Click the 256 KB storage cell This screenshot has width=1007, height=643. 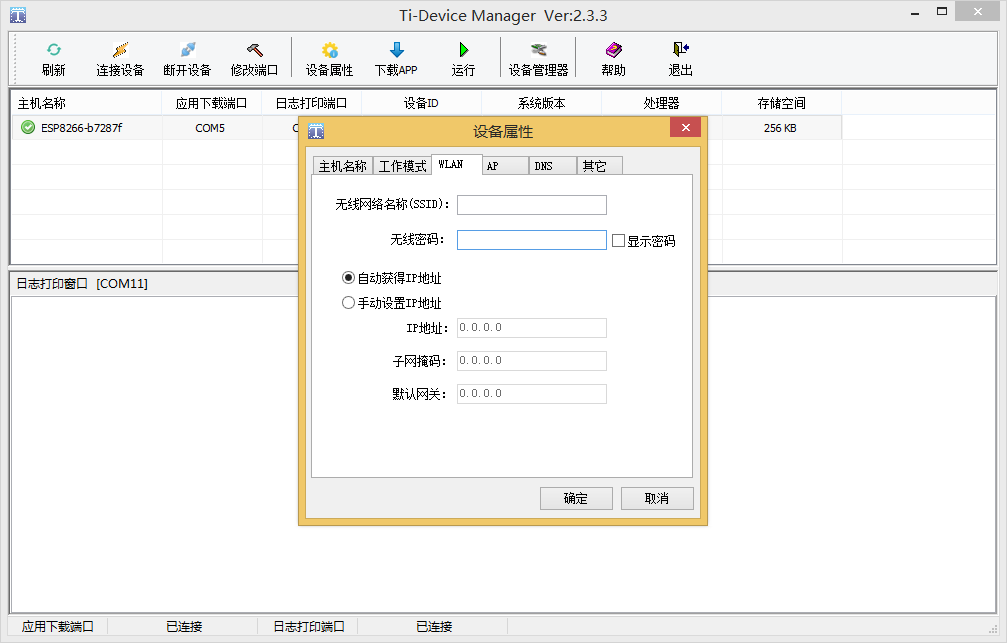click(x=780, y=128)
